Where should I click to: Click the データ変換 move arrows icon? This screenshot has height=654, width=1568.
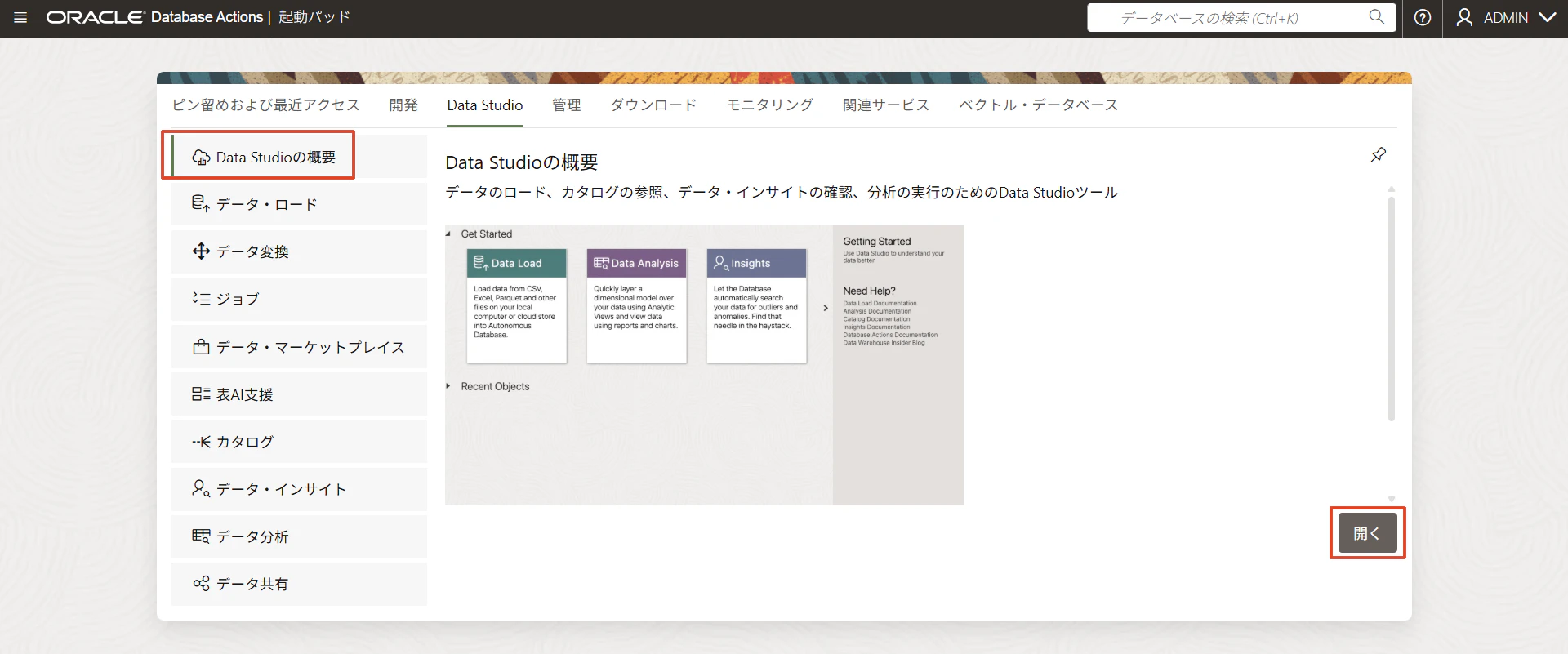tap(201, 251)
